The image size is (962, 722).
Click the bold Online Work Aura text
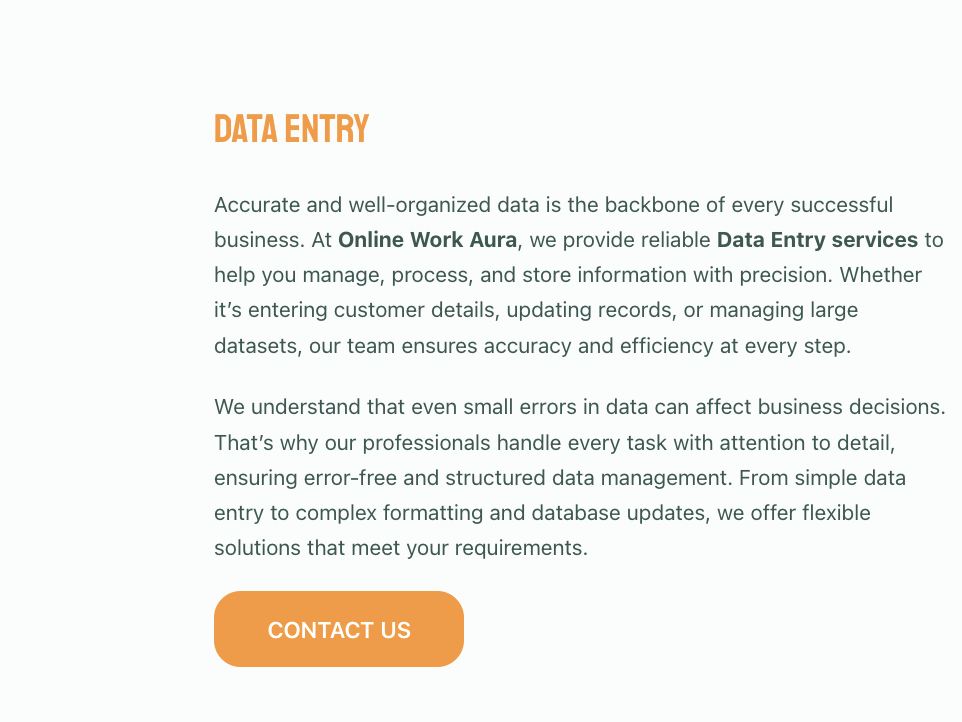[x=427, y=240]
